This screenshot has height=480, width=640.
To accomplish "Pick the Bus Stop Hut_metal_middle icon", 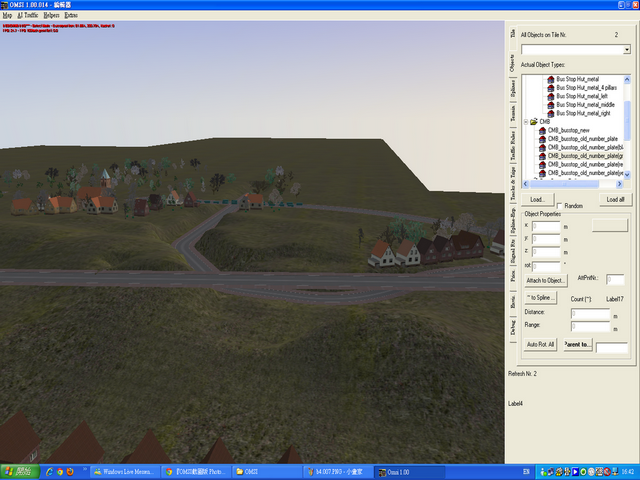I will [551, 105].
